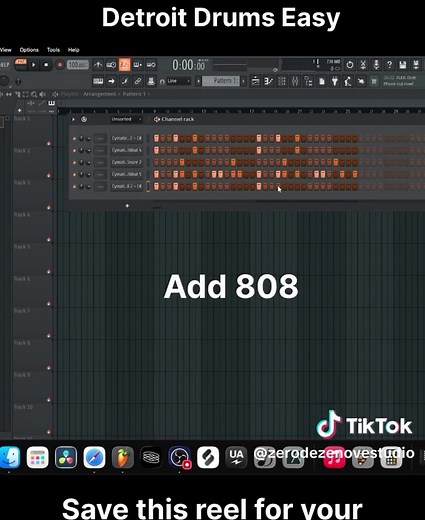Mute the Cymatic..2 - C# channel
Image resolution: width=425 pixels, height=520 pixels.
click(74, 138)
